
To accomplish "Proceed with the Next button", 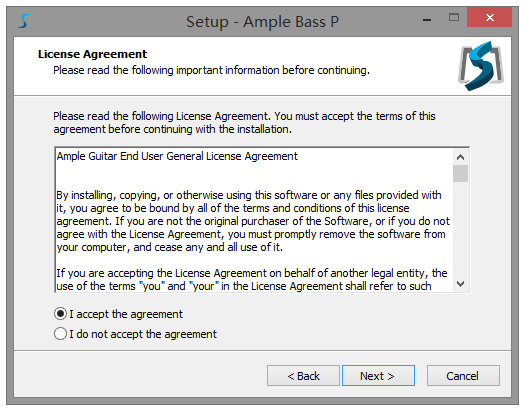I will pyautogui.click(x=378, y=376).
